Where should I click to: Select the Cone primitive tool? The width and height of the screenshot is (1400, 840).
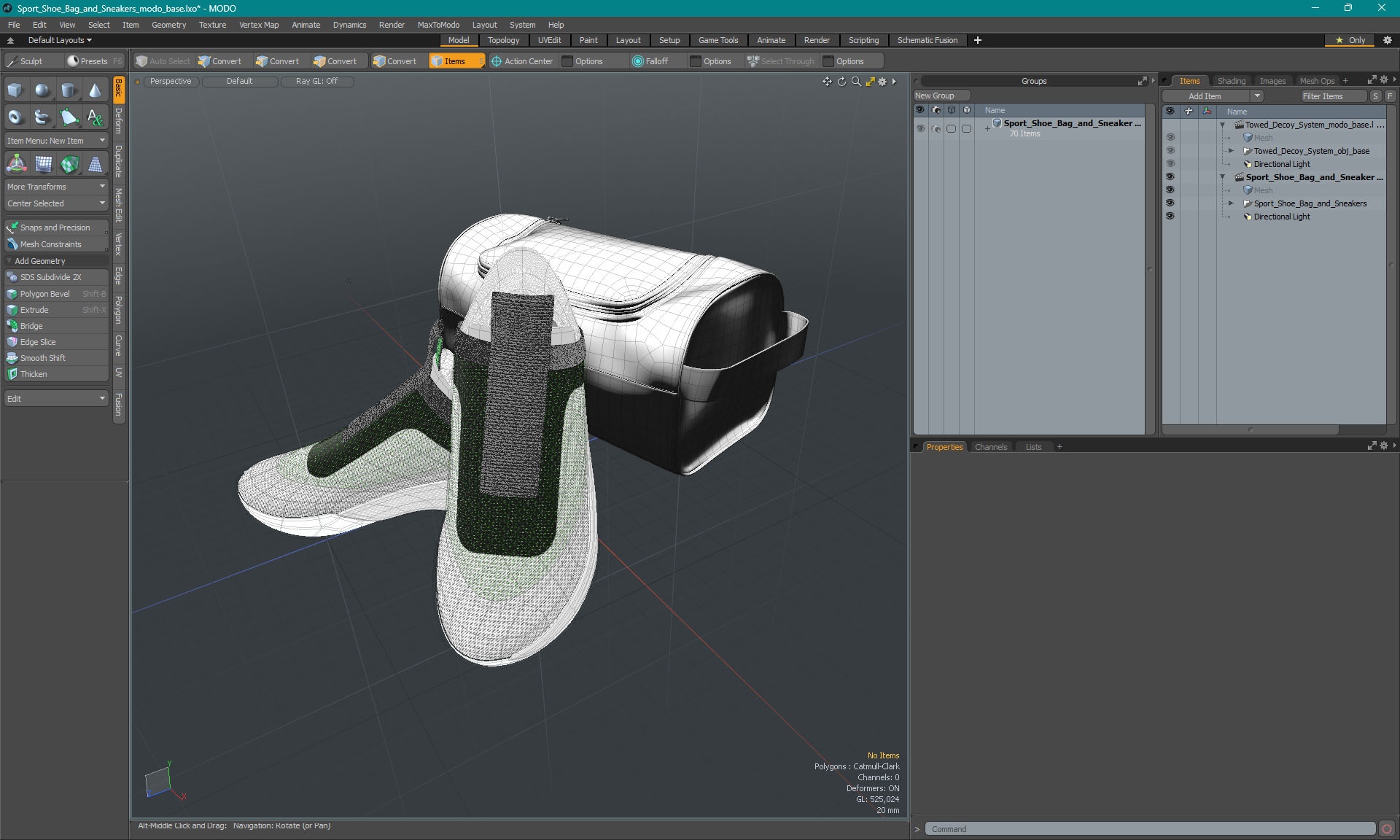point(96,90)
